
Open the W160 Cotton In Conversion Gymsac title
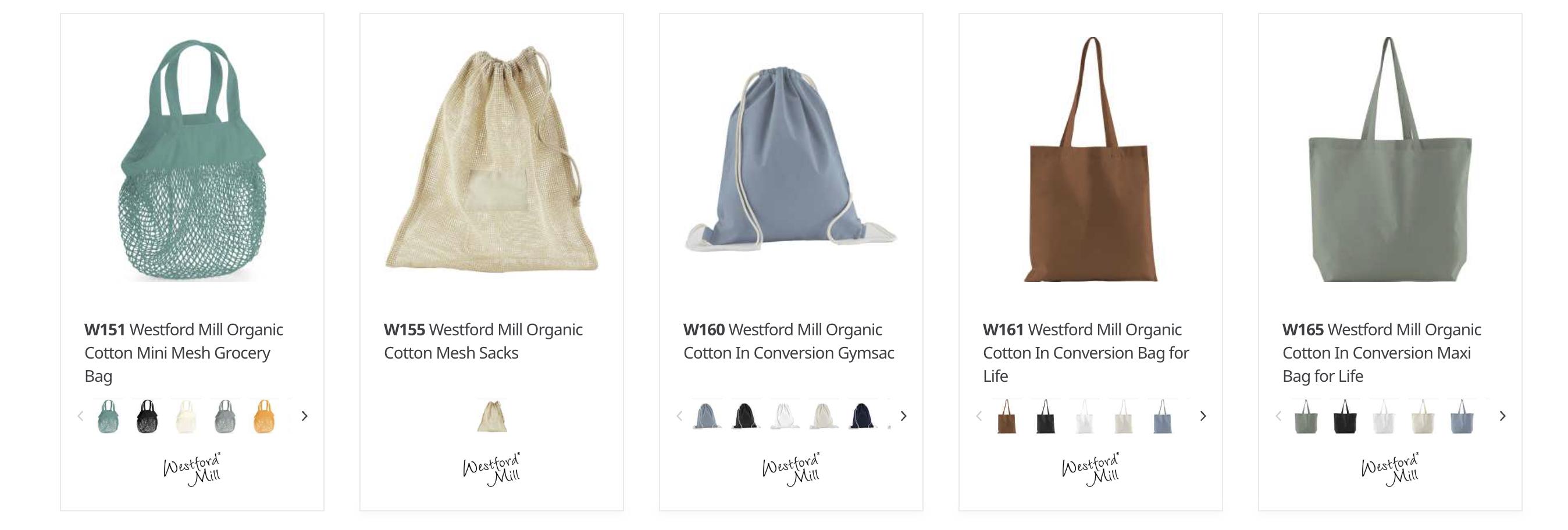tap(789, 341)
